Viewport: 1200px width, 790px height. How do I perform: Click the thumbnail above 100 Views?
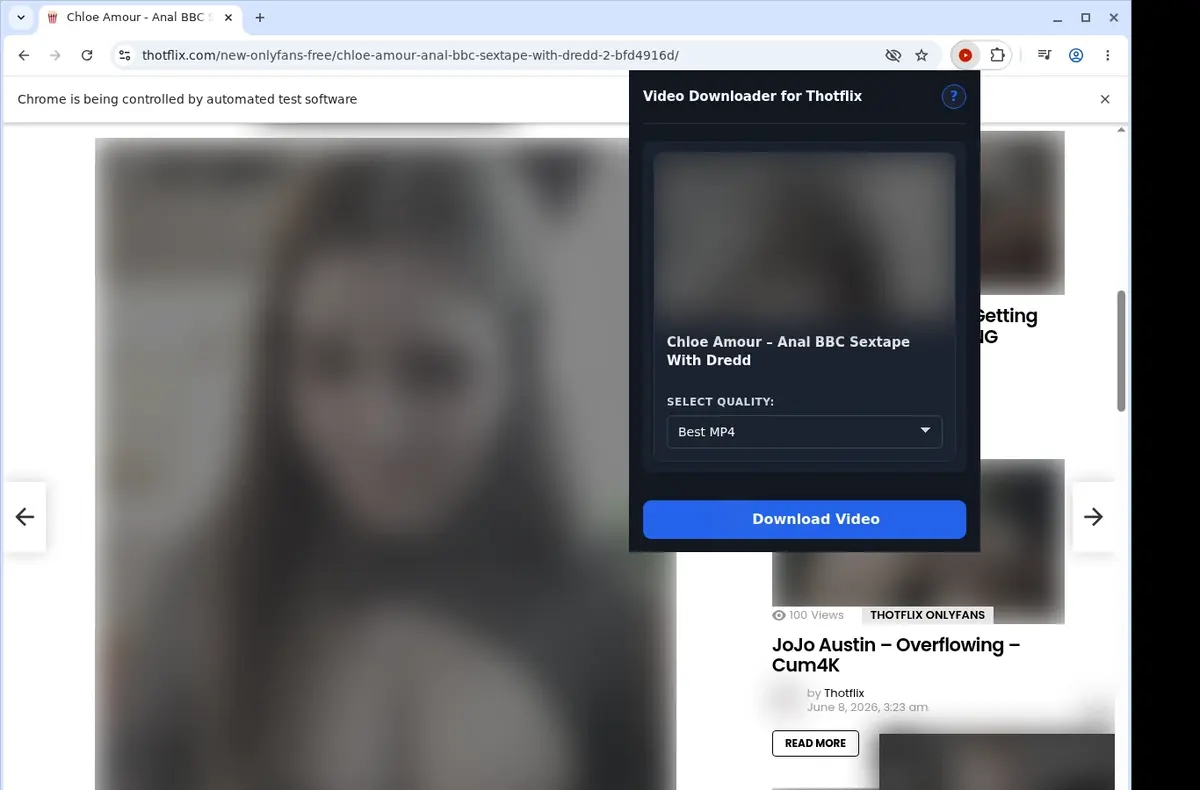coord(918,580)
